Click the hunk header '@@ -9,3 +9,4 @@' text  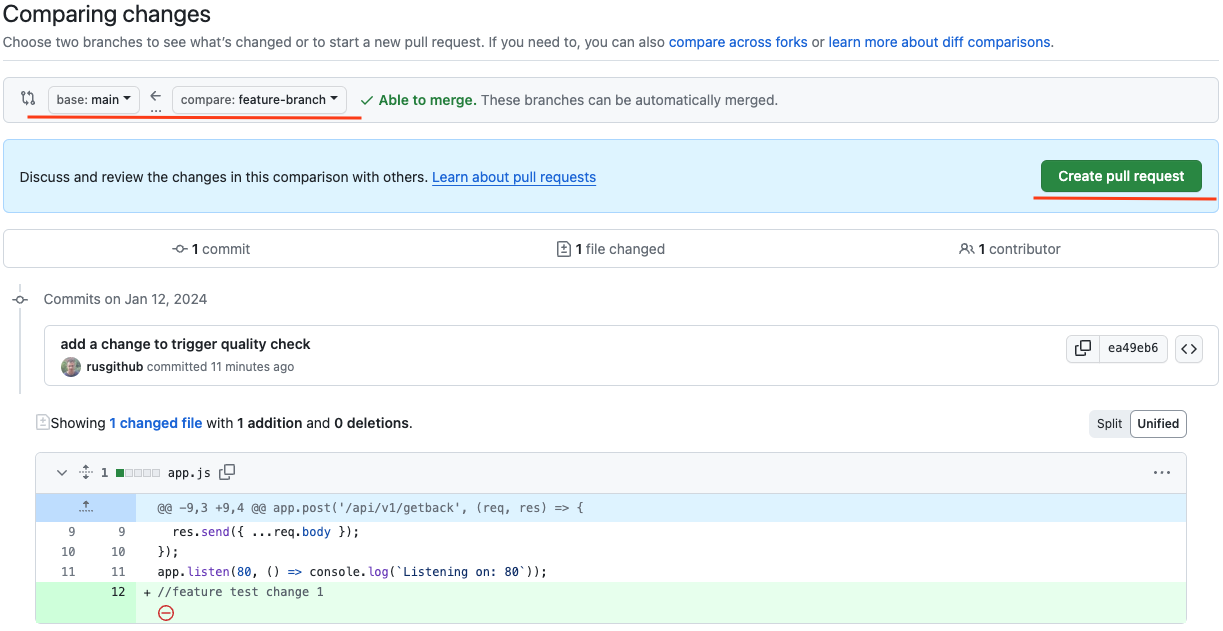pos(370,508)
